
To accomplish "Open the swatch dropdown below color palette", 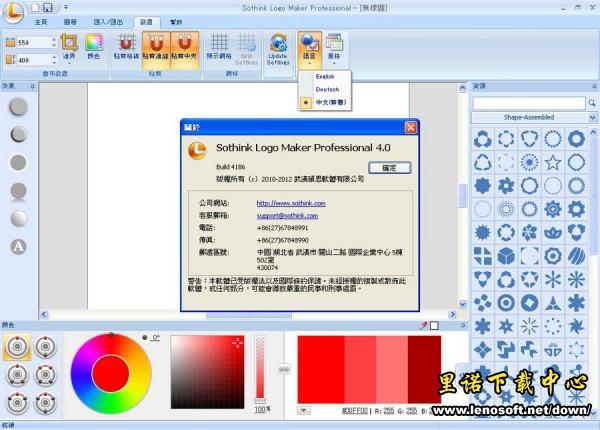I will (x=304, y=411).
